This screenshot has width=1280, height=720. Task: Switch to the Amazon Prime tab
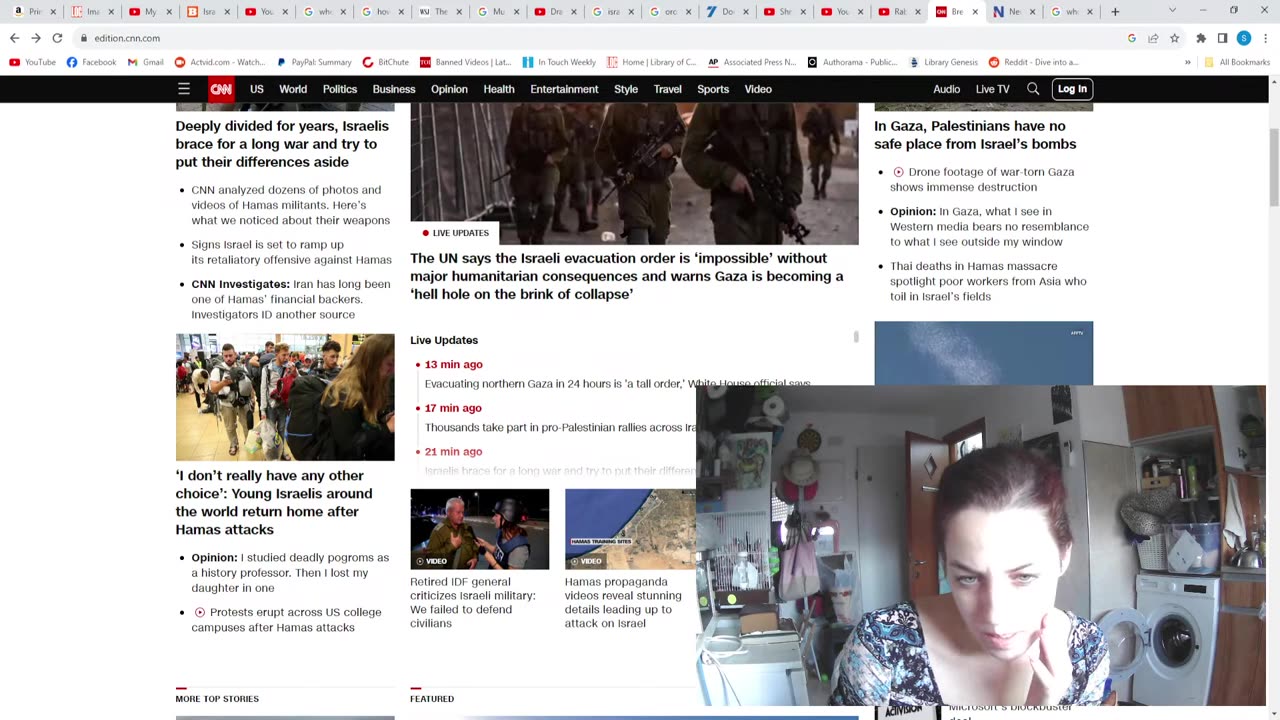tap(32, 12)
